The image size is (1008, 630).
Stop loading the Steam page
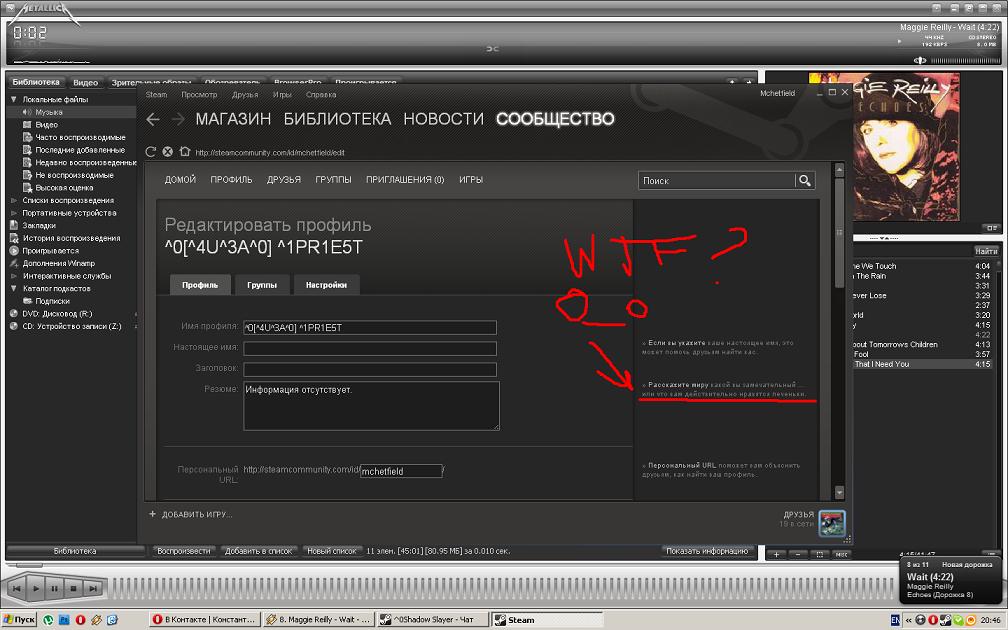pyautogui.click(x=167, y=152)
